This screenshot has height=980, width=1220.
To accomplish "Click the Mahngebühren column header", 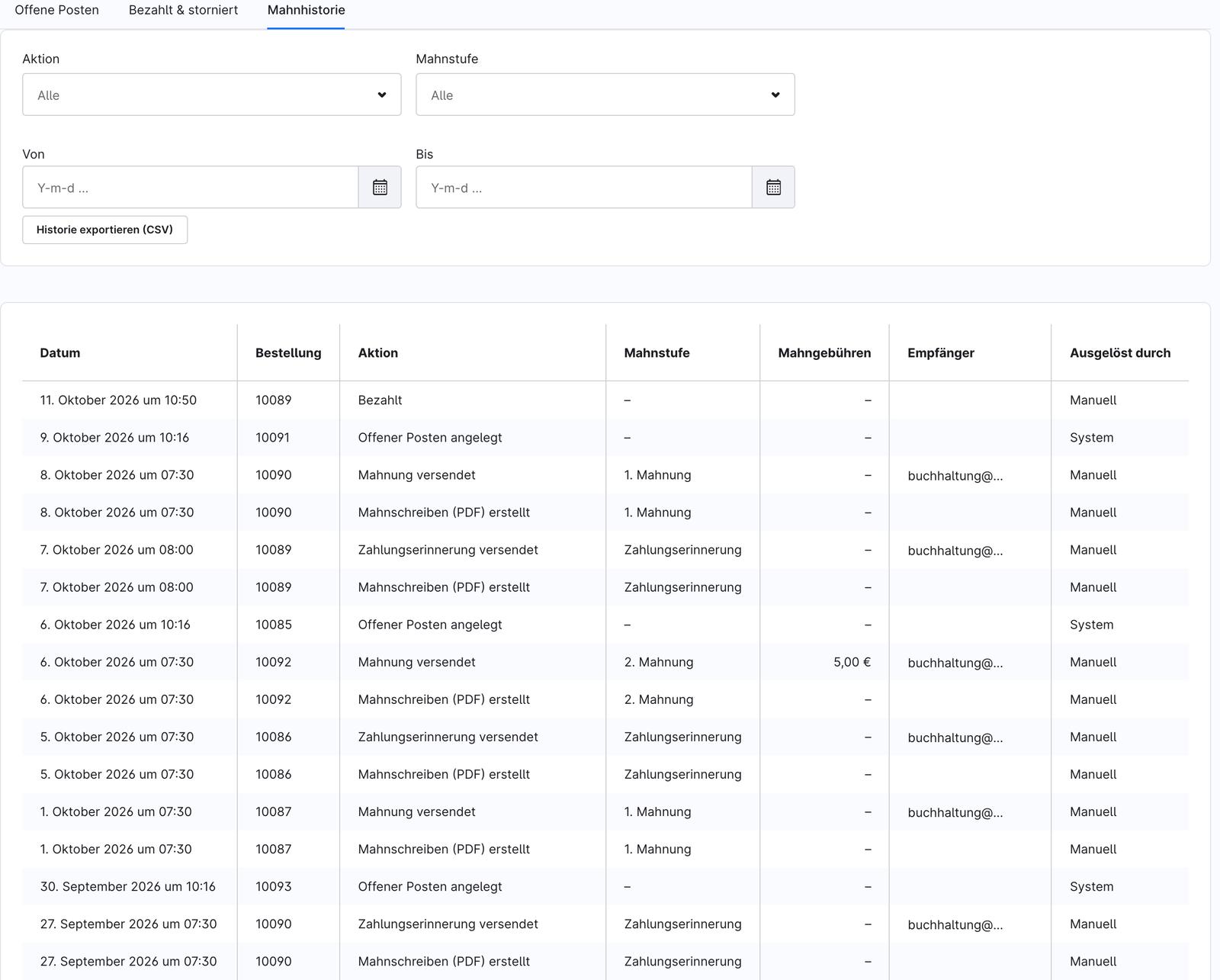I will (824, 353).
